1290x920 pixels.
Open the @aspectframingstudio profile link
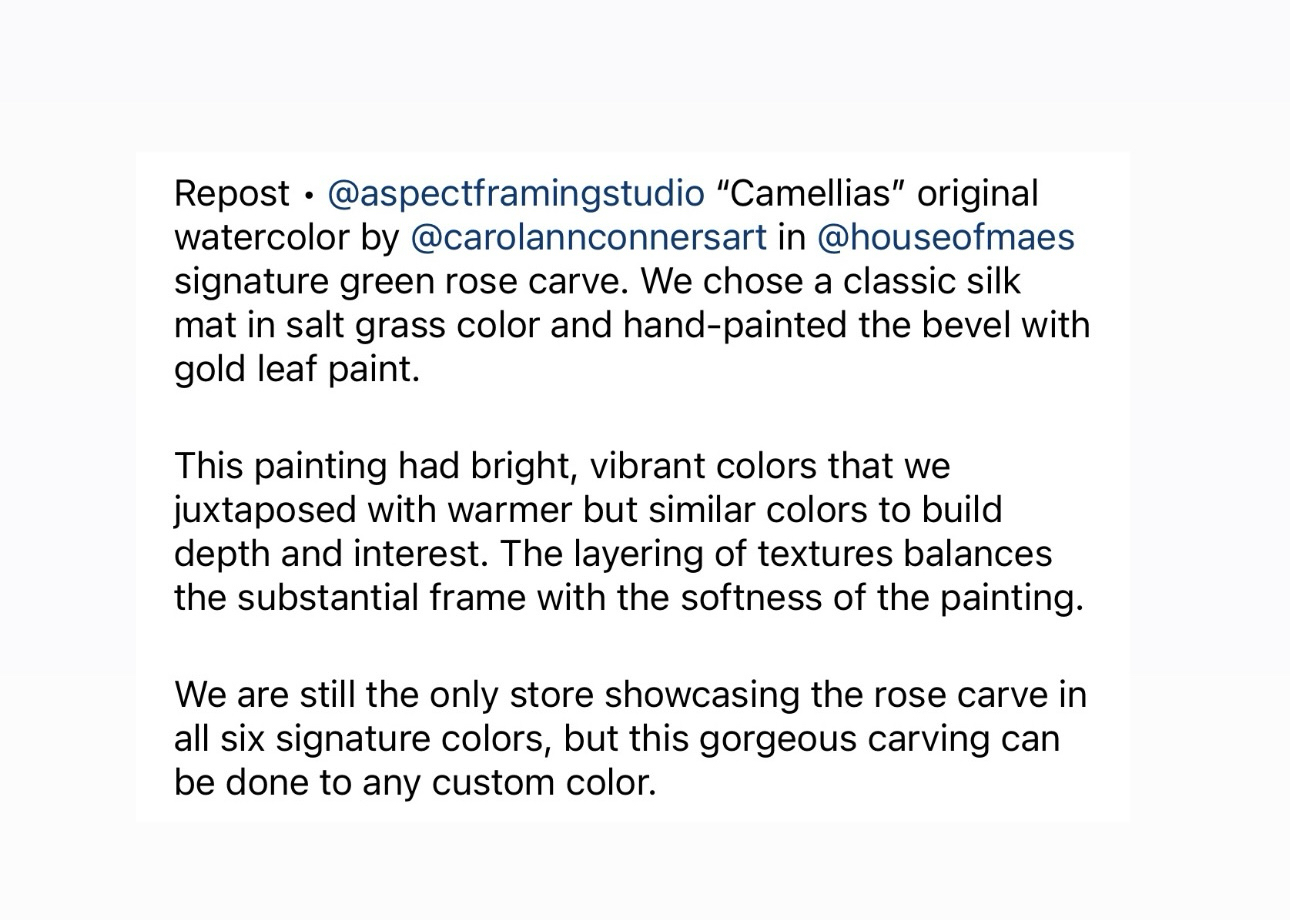pyautogui.click(x=515, y=194)
